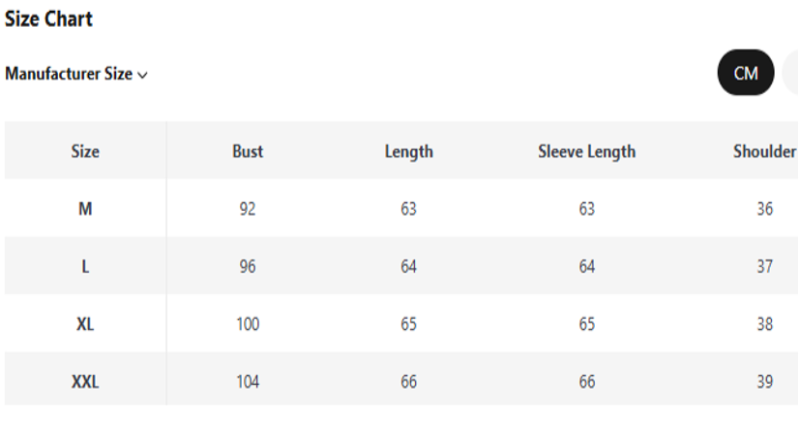Image resolution: width=800 pixels, height=434 pixels.
Task: Select the M size row label
Action: click(85, 209)
